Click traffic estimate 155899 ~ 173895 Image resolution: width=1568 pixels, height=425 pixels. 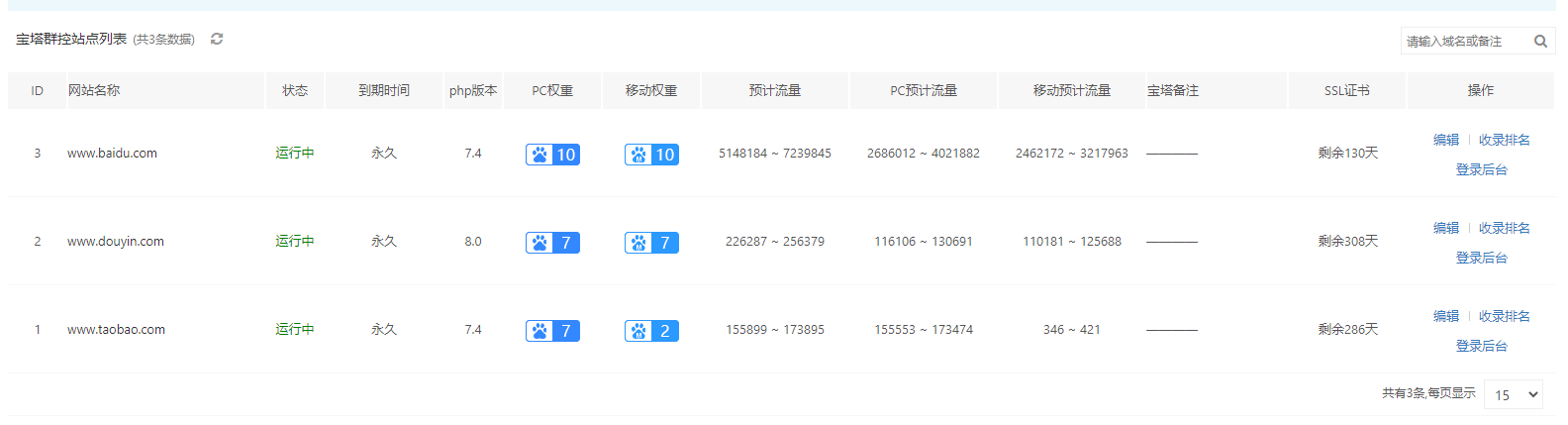[775, 330]
